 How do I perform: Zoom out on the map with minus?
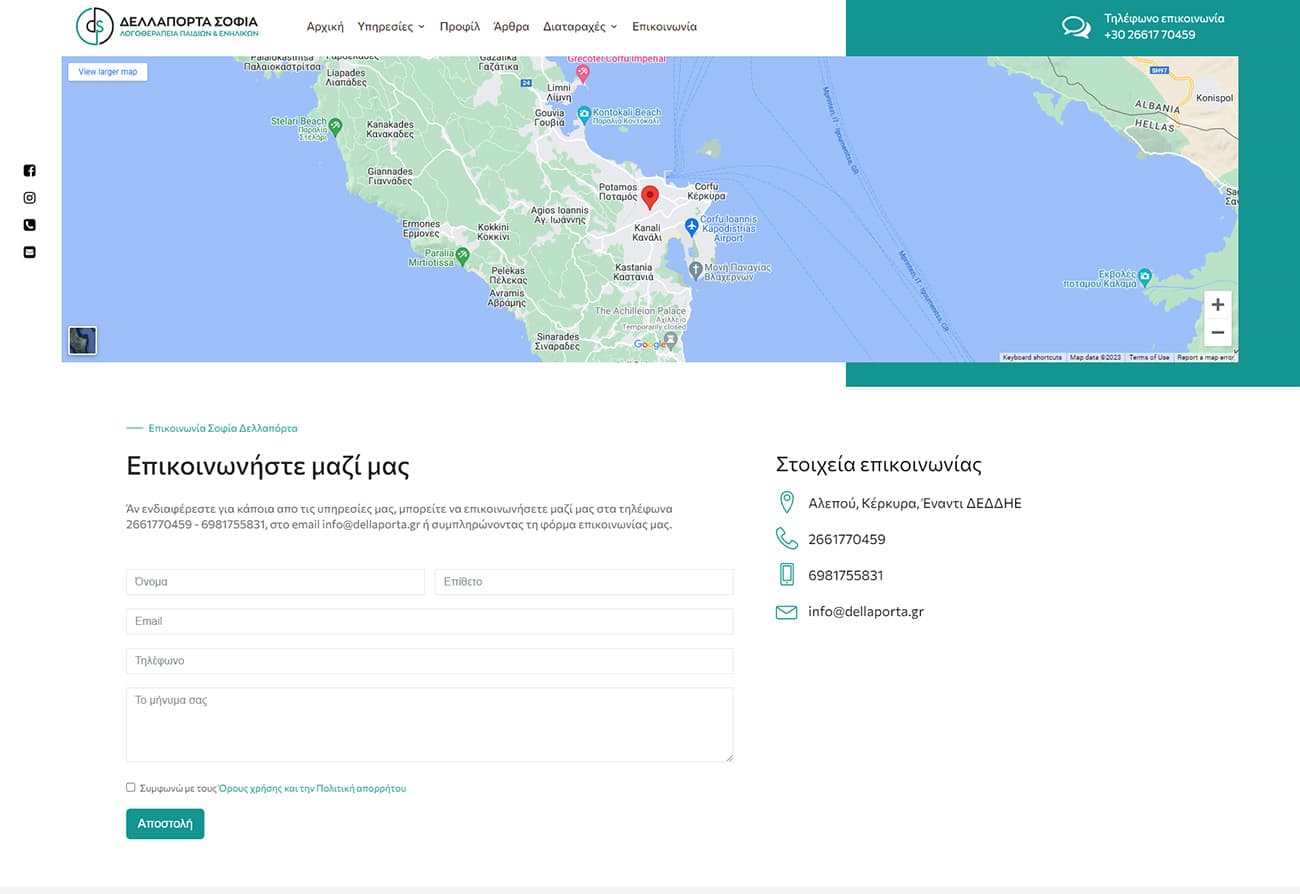pyautogui.click(x=1217, y=332)
